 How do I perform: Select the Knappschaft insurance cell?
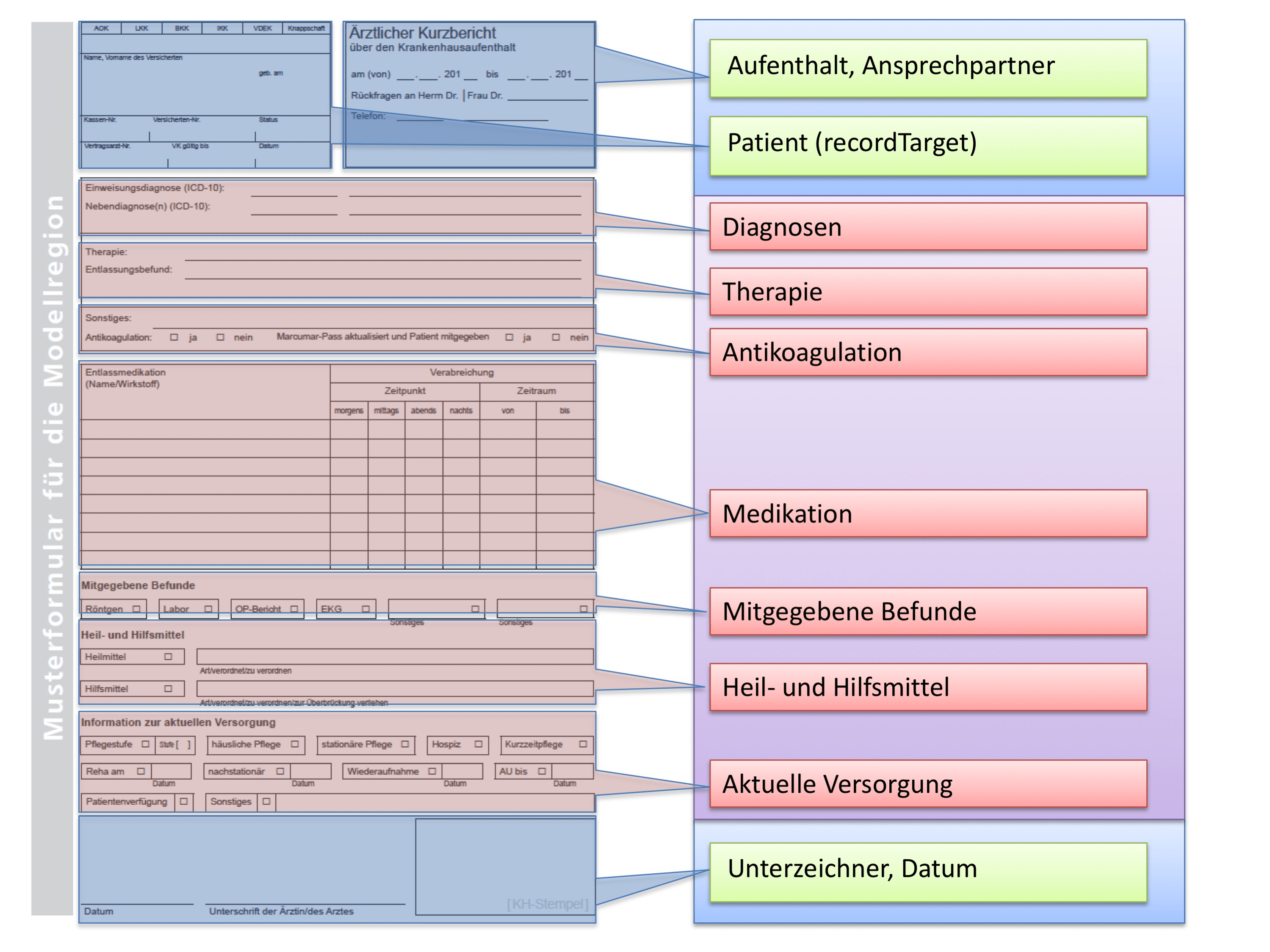point(306,28)
